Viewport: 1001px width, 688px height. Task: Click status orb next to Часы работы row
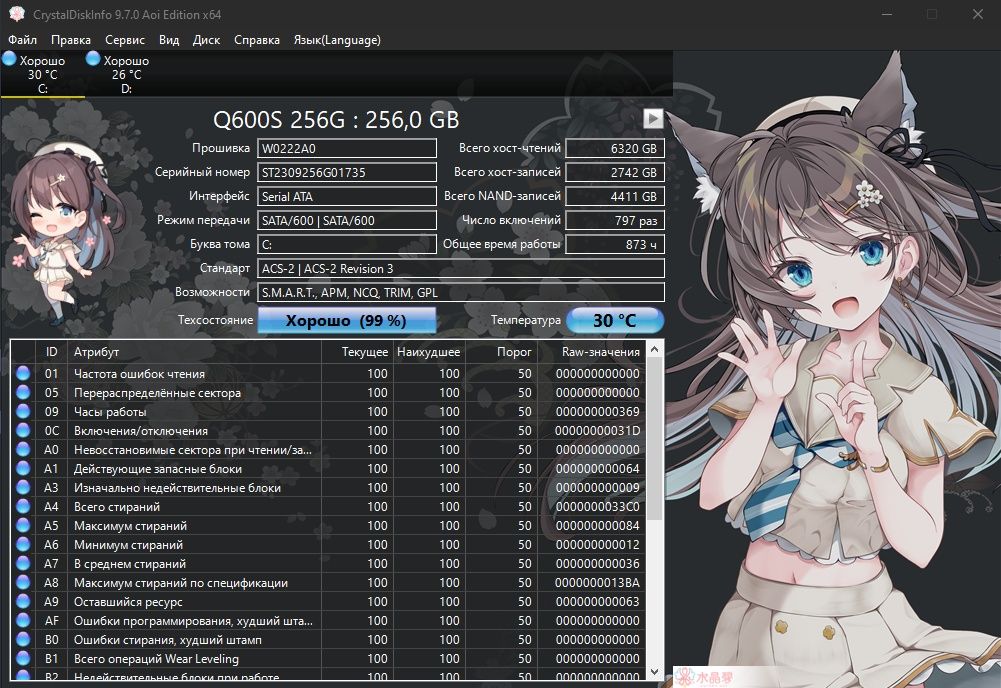[23, 411]
